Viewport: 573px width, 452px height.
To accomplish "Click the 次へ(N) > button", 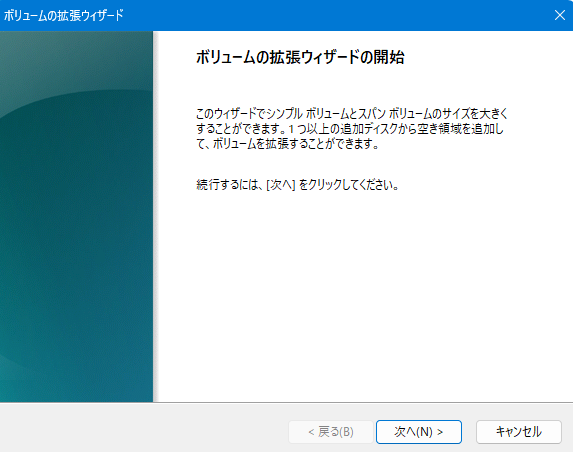I will [x=419, y=432].
